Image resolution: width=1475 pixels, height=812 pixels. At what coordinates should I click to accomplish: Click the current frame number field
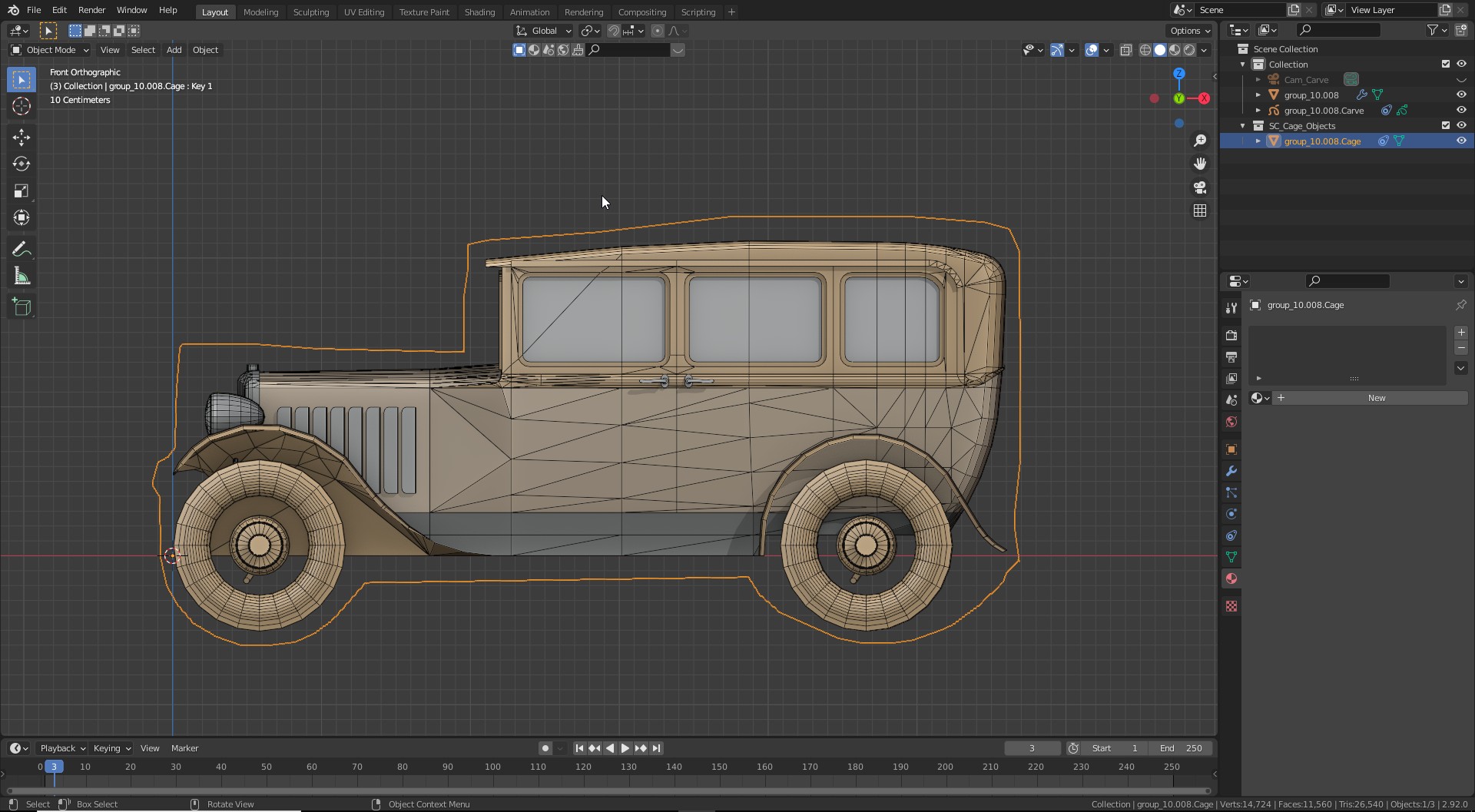(x=1032, y=748)
